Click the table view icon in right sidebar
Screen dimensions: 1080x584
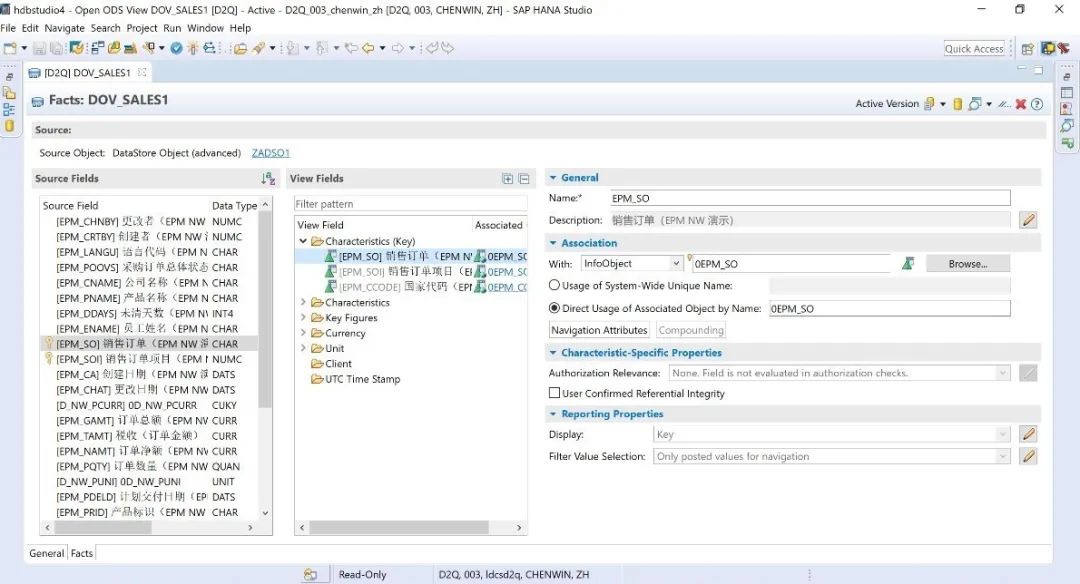point(1067,92)
